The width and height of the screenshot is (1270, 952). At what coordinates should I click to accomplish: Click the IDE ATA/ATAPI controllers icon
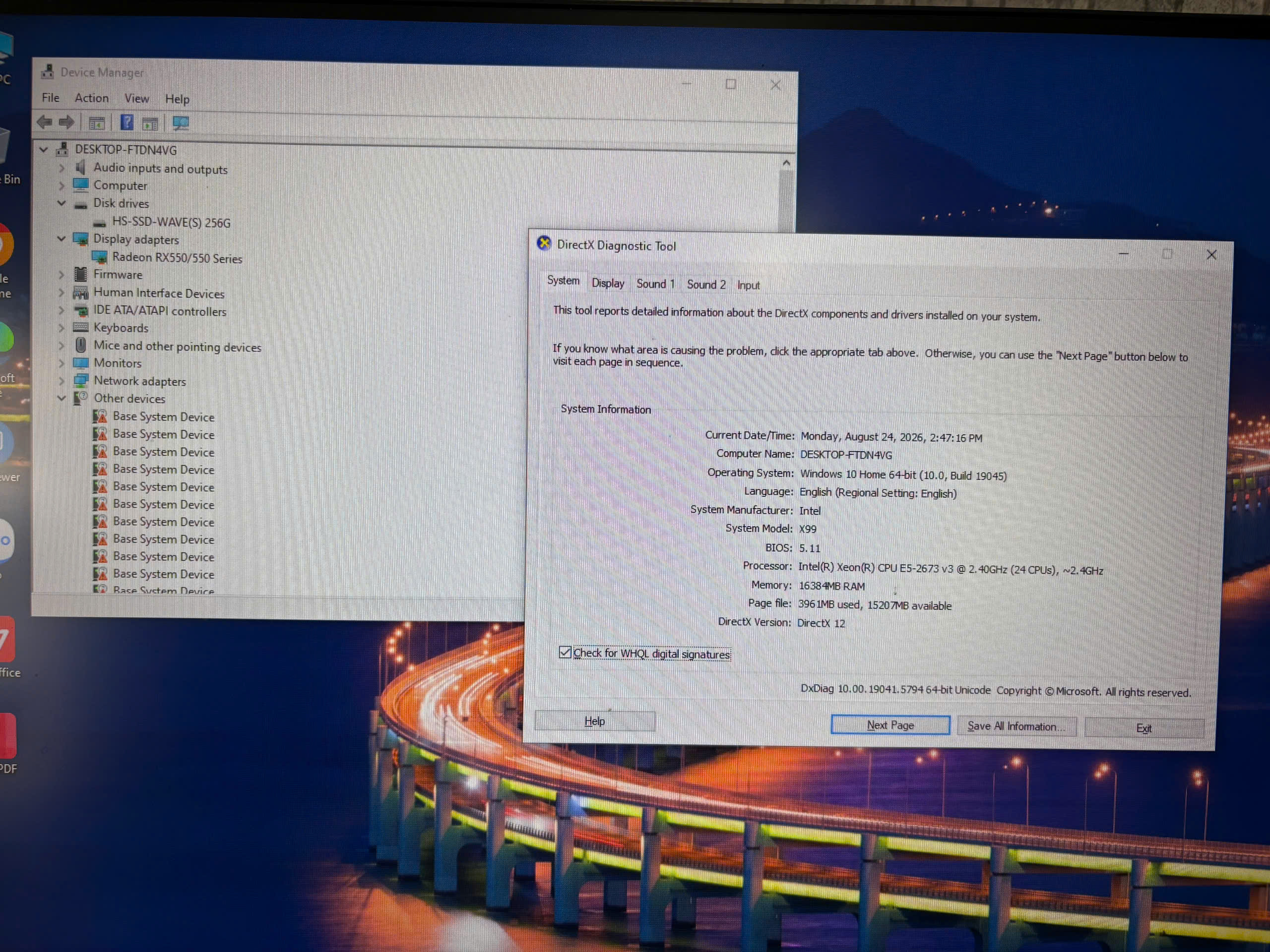point(81,310)
